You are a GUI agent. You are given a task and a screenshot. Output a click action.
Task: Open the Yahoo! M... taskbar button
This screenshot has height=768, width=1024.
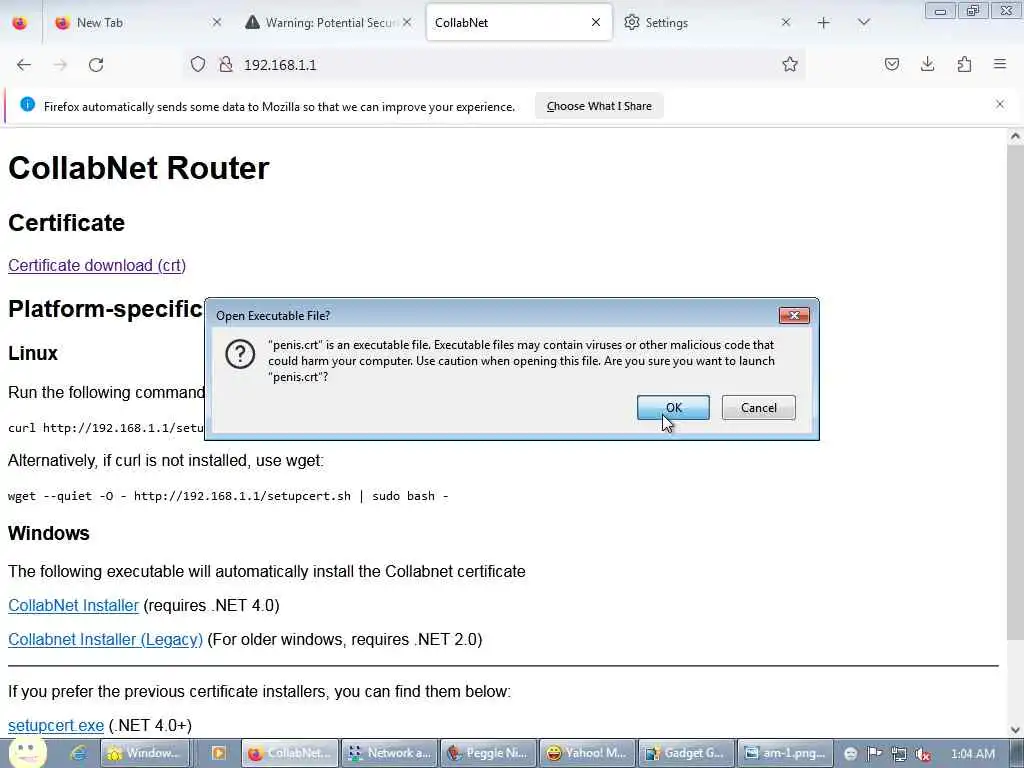click(x=588, y=753)
